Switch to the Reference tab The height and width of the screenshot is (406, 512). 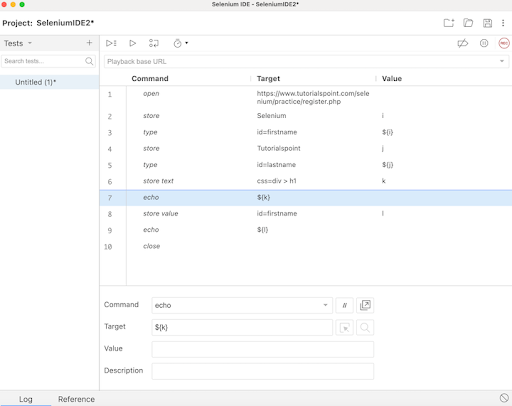click(x=76, y=399)
